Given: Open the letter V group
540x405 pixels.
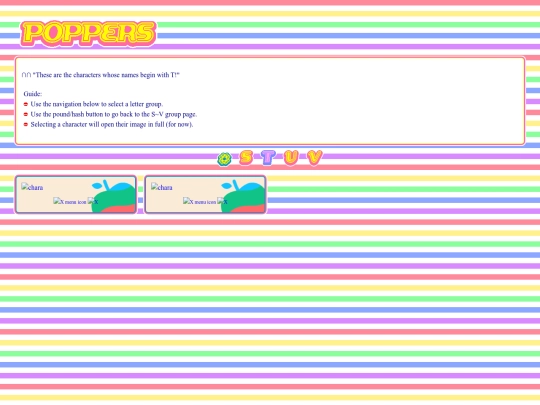Looking at the screenshot, I should click(314, 158).
